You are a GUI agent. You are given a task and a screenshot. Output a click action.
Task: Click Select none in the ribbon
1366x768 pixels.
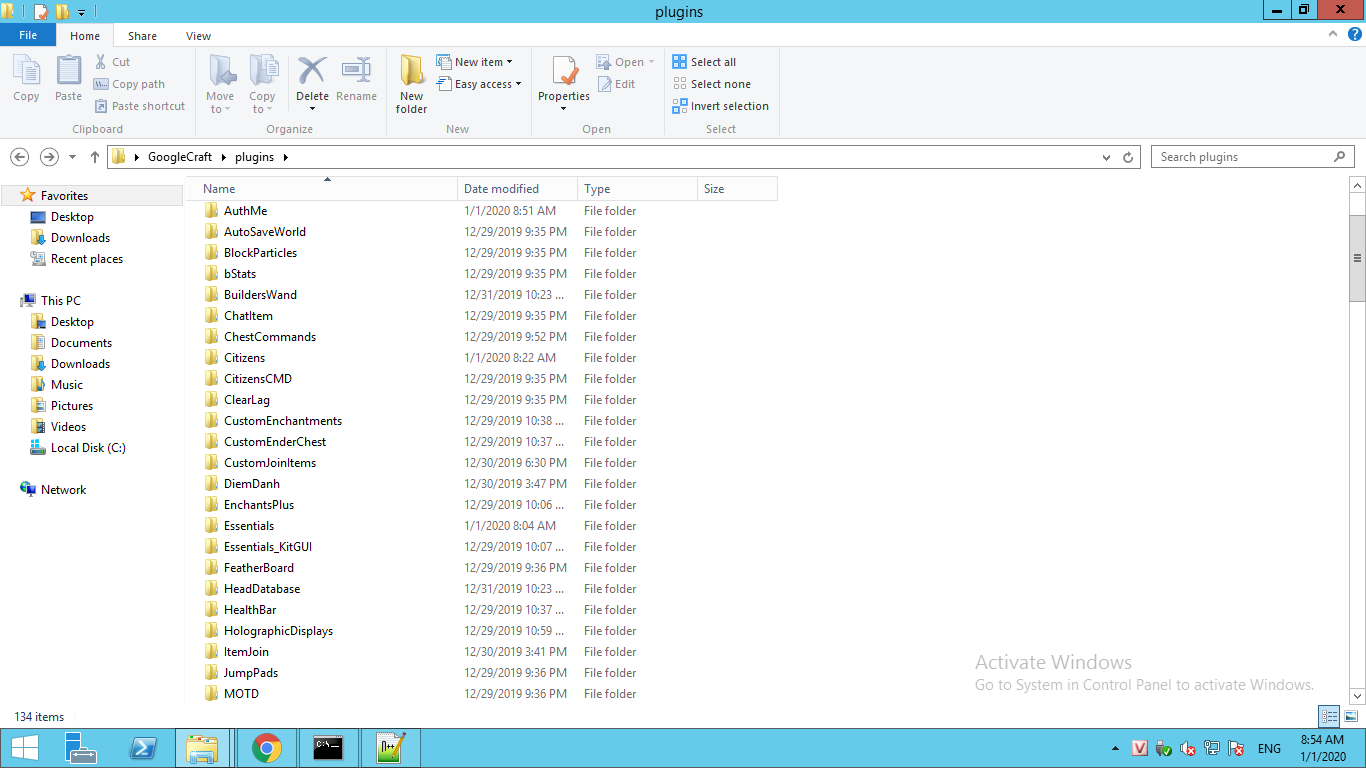[x=711, y=84]
